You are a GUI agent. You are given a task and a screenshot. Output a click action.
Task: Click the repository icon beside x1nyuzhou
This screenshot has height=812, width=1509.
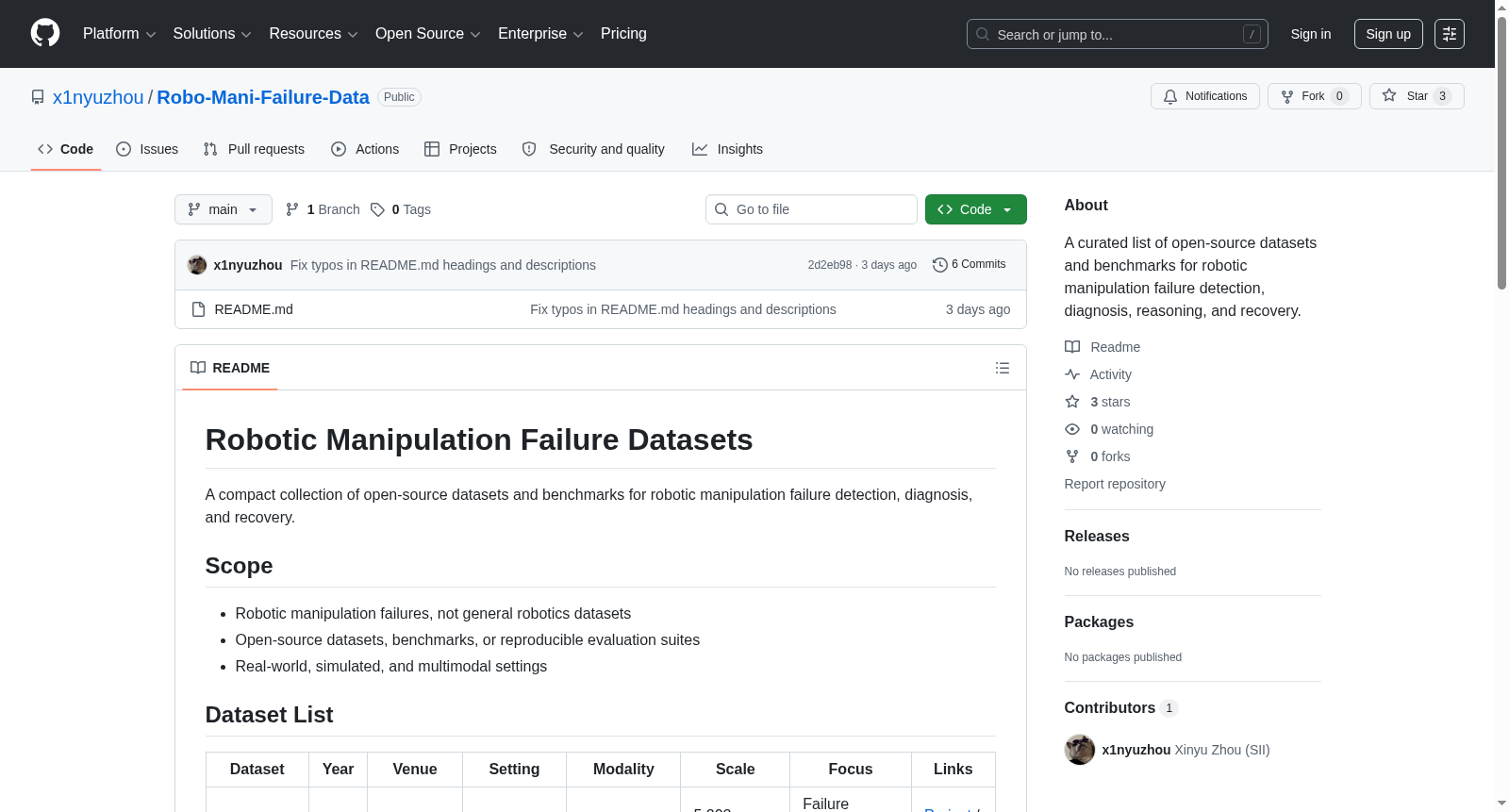(x=38, y=97)
